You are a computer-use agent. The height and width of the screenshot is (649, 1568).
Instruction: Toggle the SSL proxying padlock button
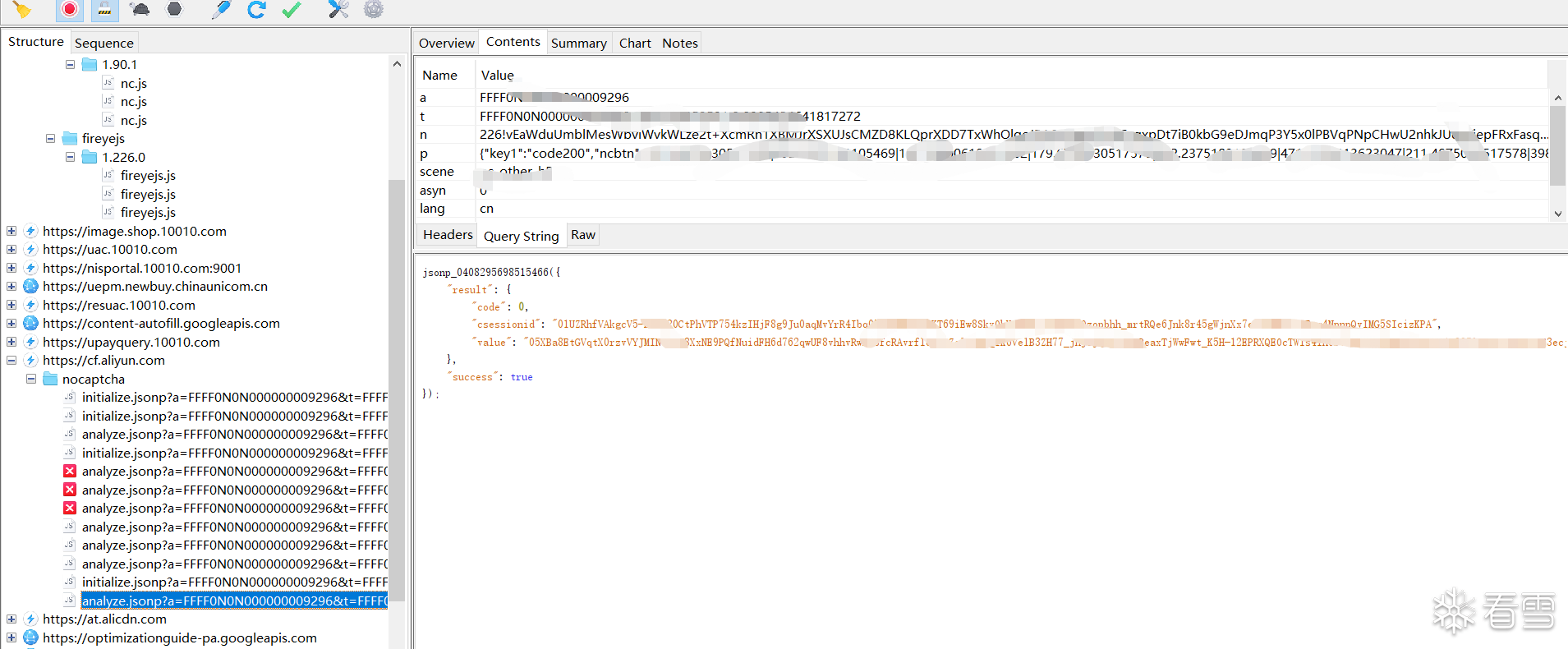coord(104,10)
